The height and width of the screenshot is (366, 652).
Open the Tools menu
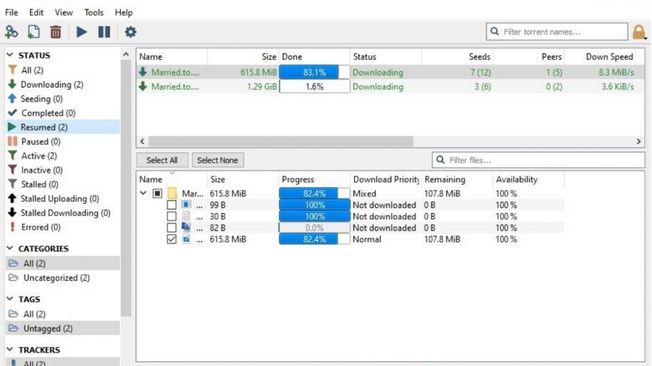(x=94, y=12)
